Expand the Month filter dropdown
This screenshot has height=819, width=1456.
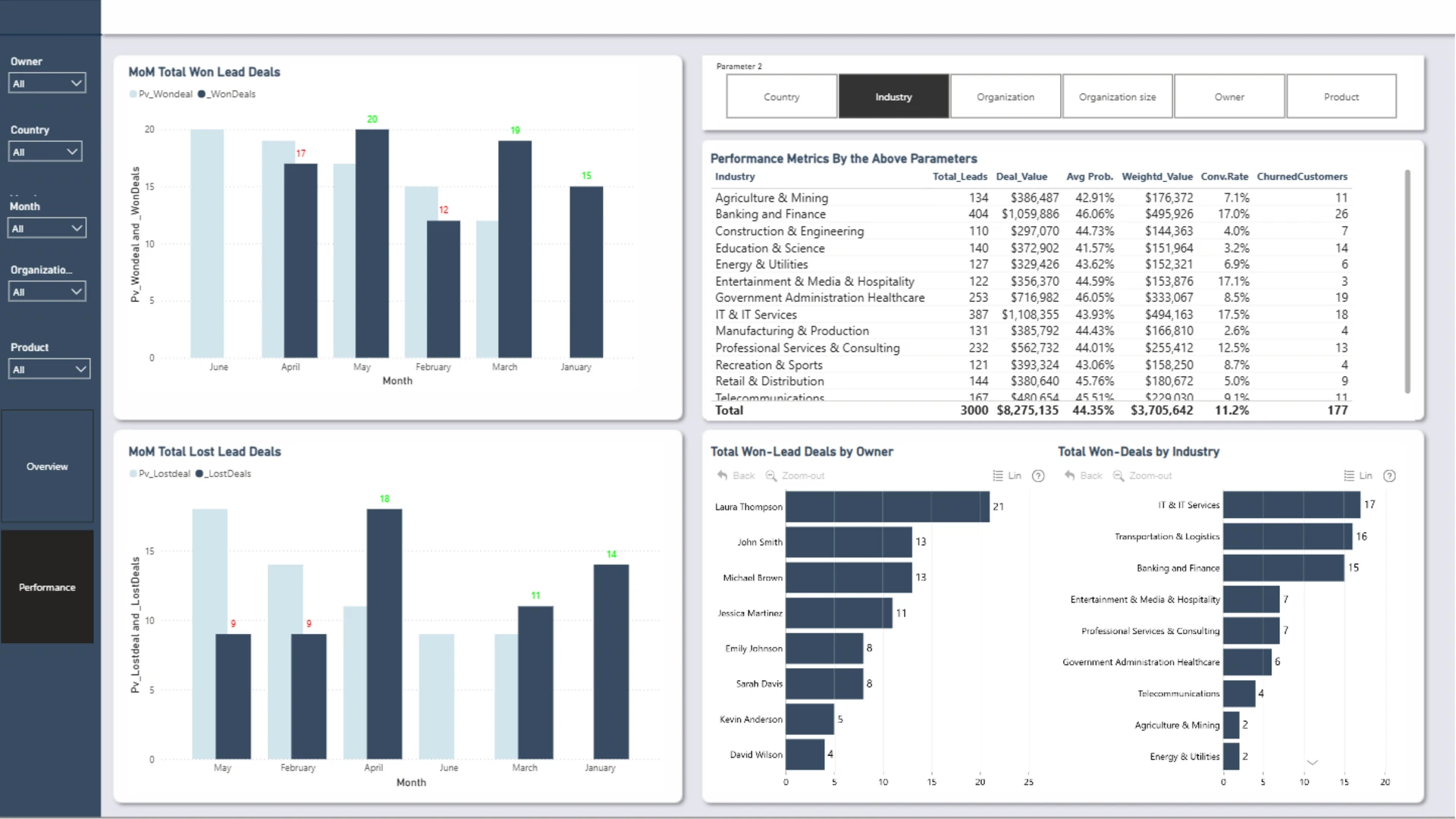(47, 228)
